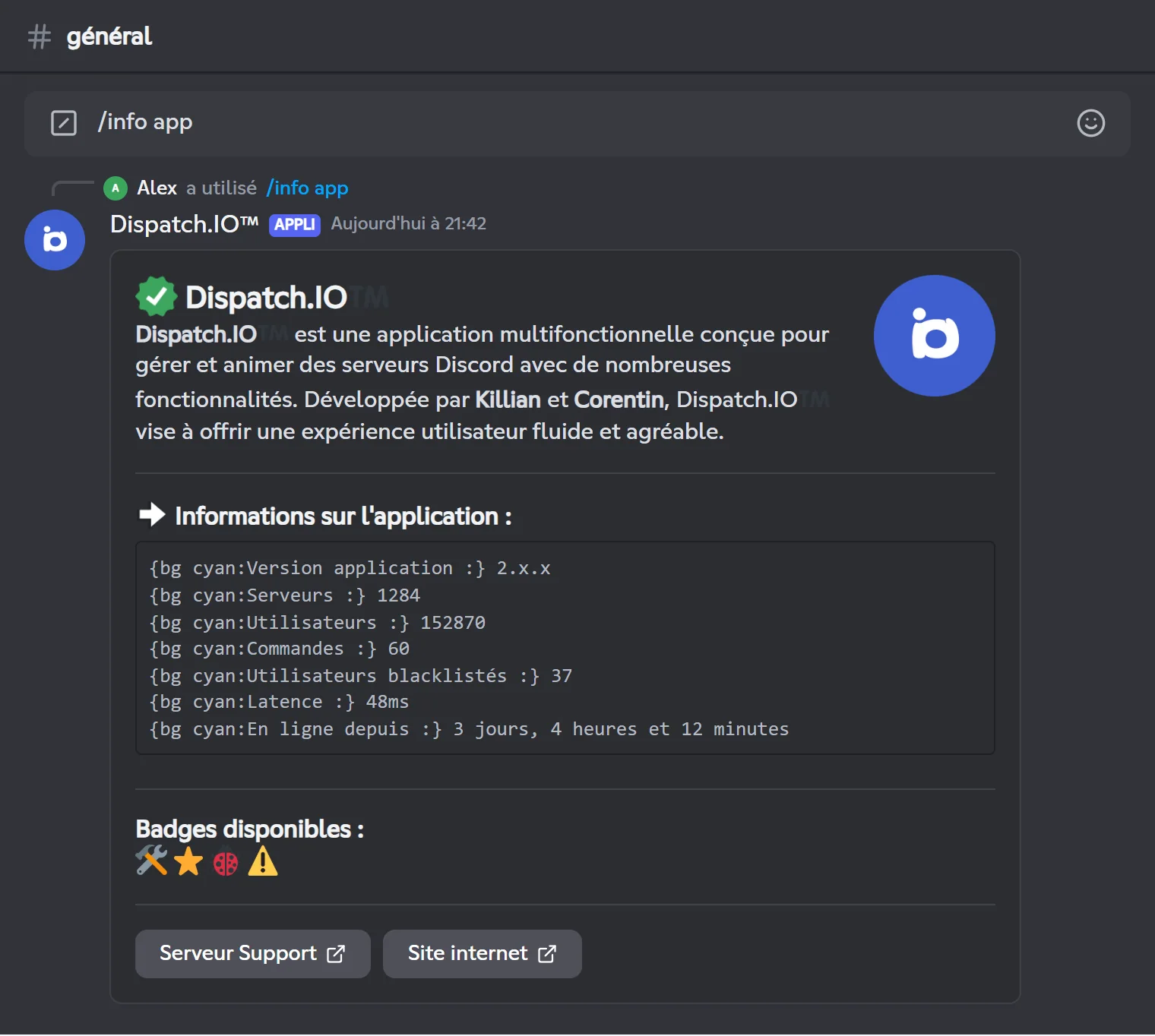
Task: Open the Serveur Support link button
Action: tap(253, 954)
